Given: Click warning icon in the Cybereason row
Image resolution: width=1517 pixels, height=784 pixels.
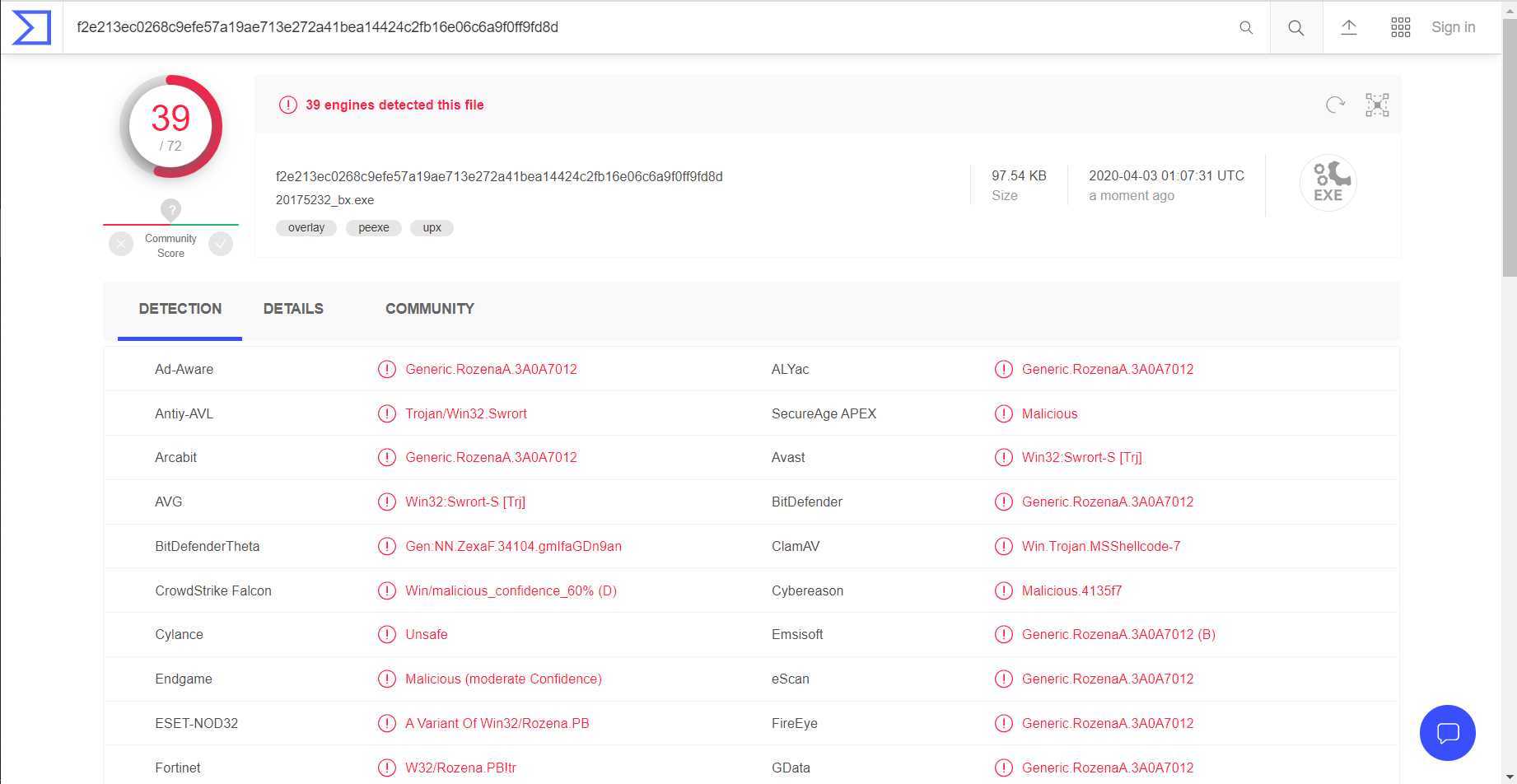Looking at the screenshot, I should pyautogui.click(x=1003, y=590).
